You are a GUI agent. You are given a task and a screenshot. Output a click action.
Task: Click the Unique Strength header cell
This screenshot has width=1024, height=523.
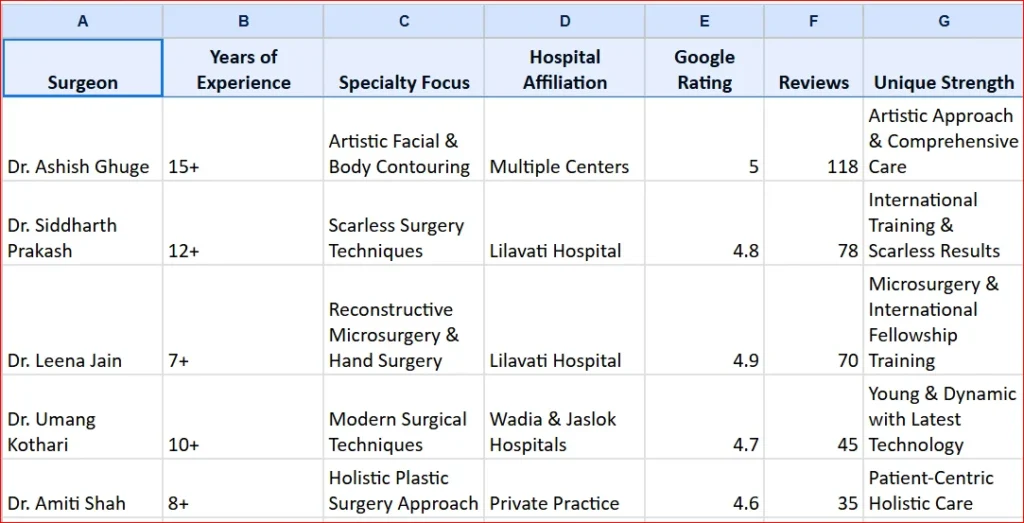pyautogui.click(x=944, y=69)
